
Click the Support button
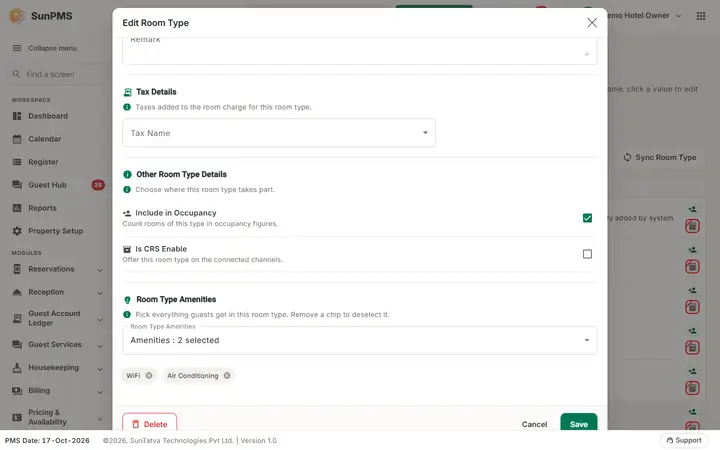tap(684, 440)
